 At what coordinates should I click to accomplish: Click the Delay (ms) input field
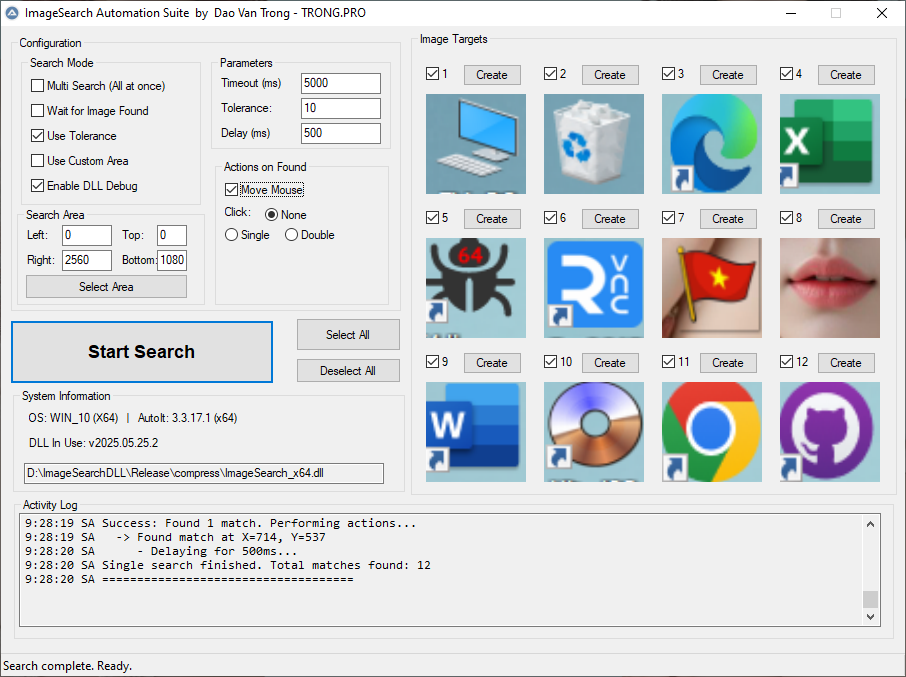click(341, 133)
